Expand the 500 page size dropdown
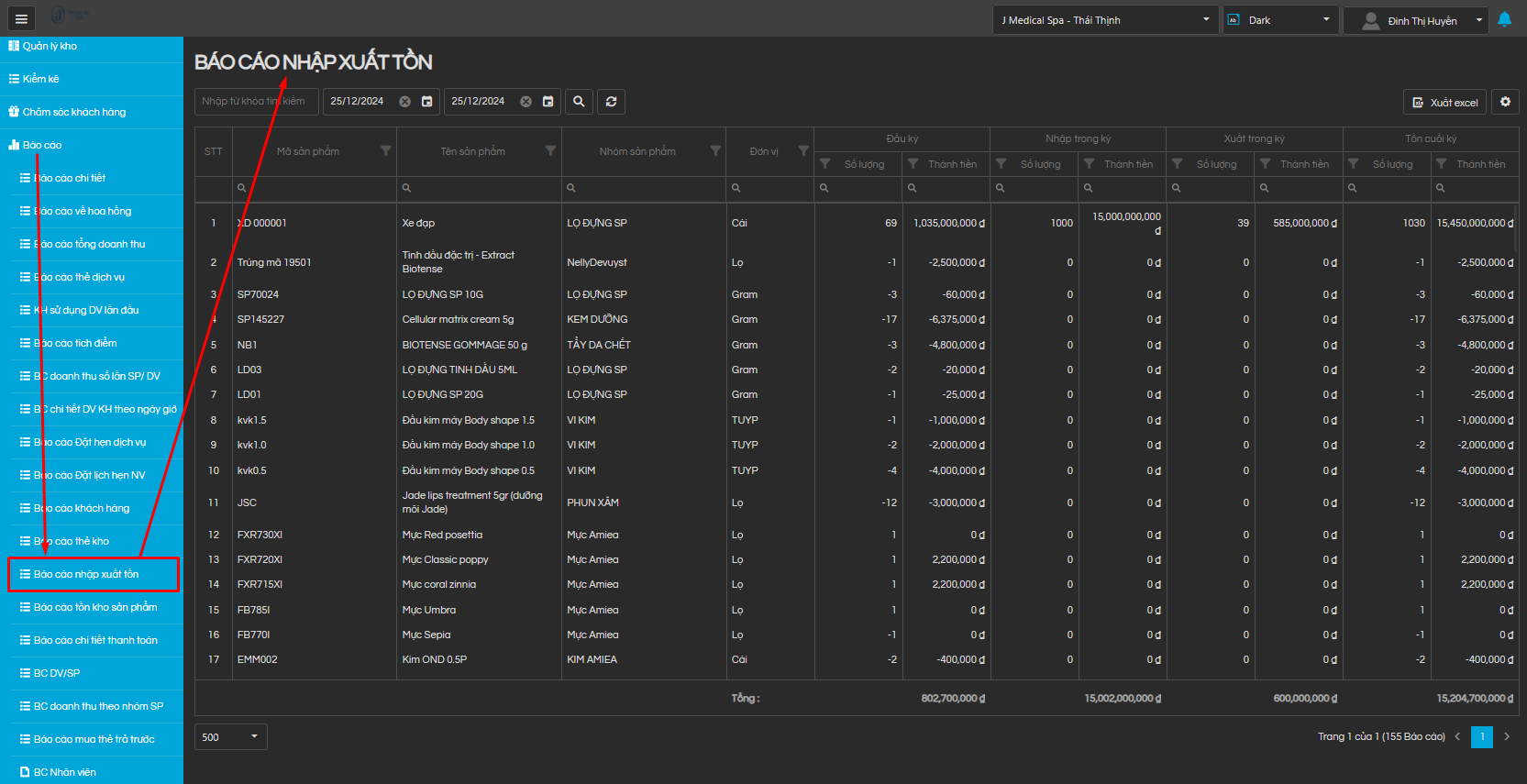The width and height of the screenshot is (1527, 784). tap(231, 737)
